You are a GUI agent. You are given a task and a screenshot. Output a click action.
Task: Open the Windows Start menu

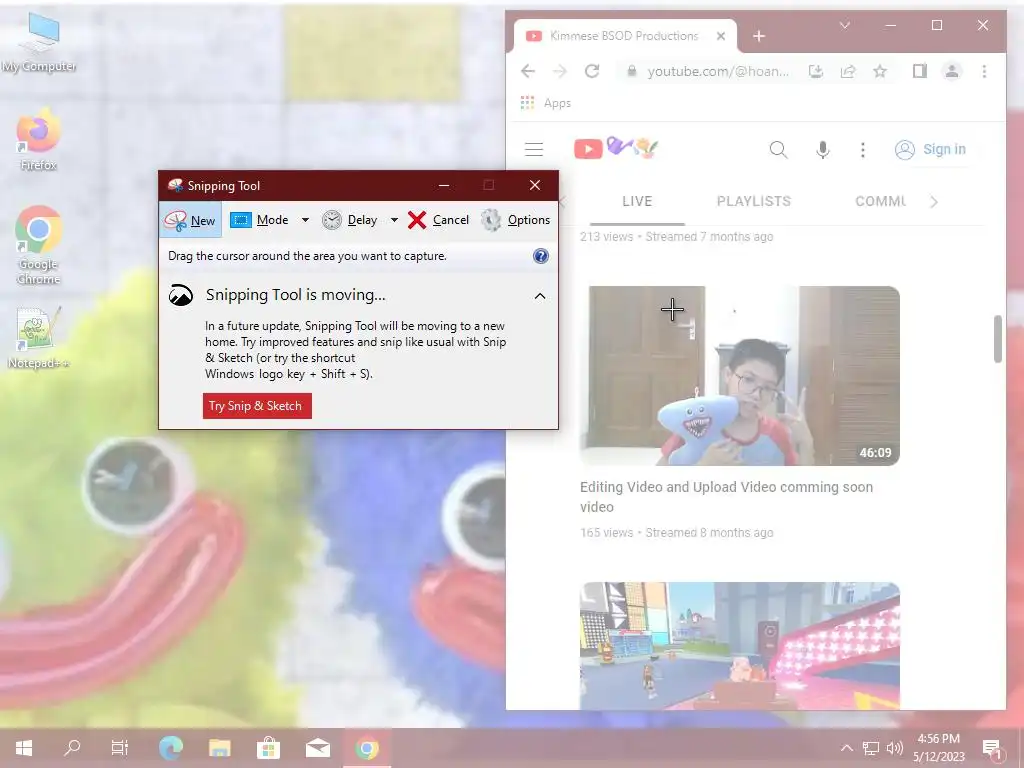[x=24, y=748]
